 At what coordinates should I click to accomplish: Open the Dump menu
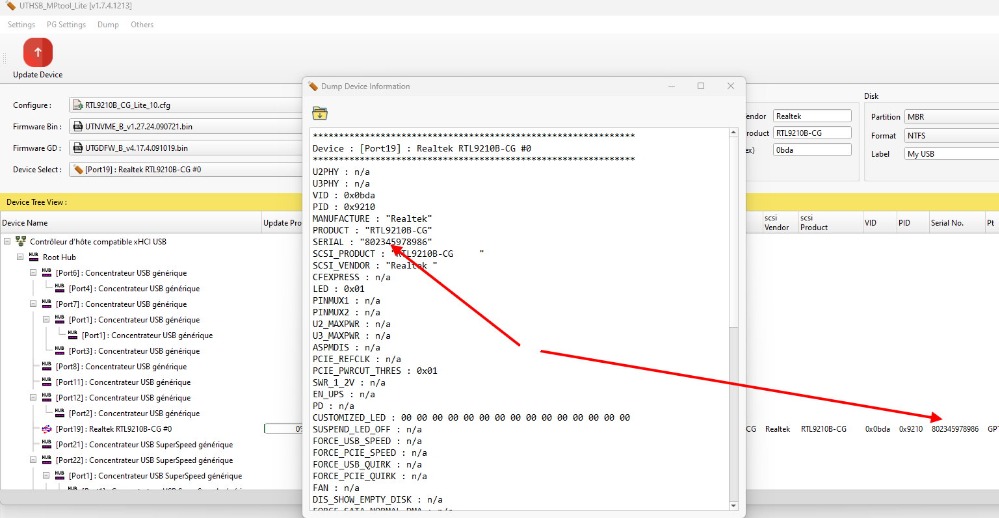pyautogui.click(x=108, y=24)
